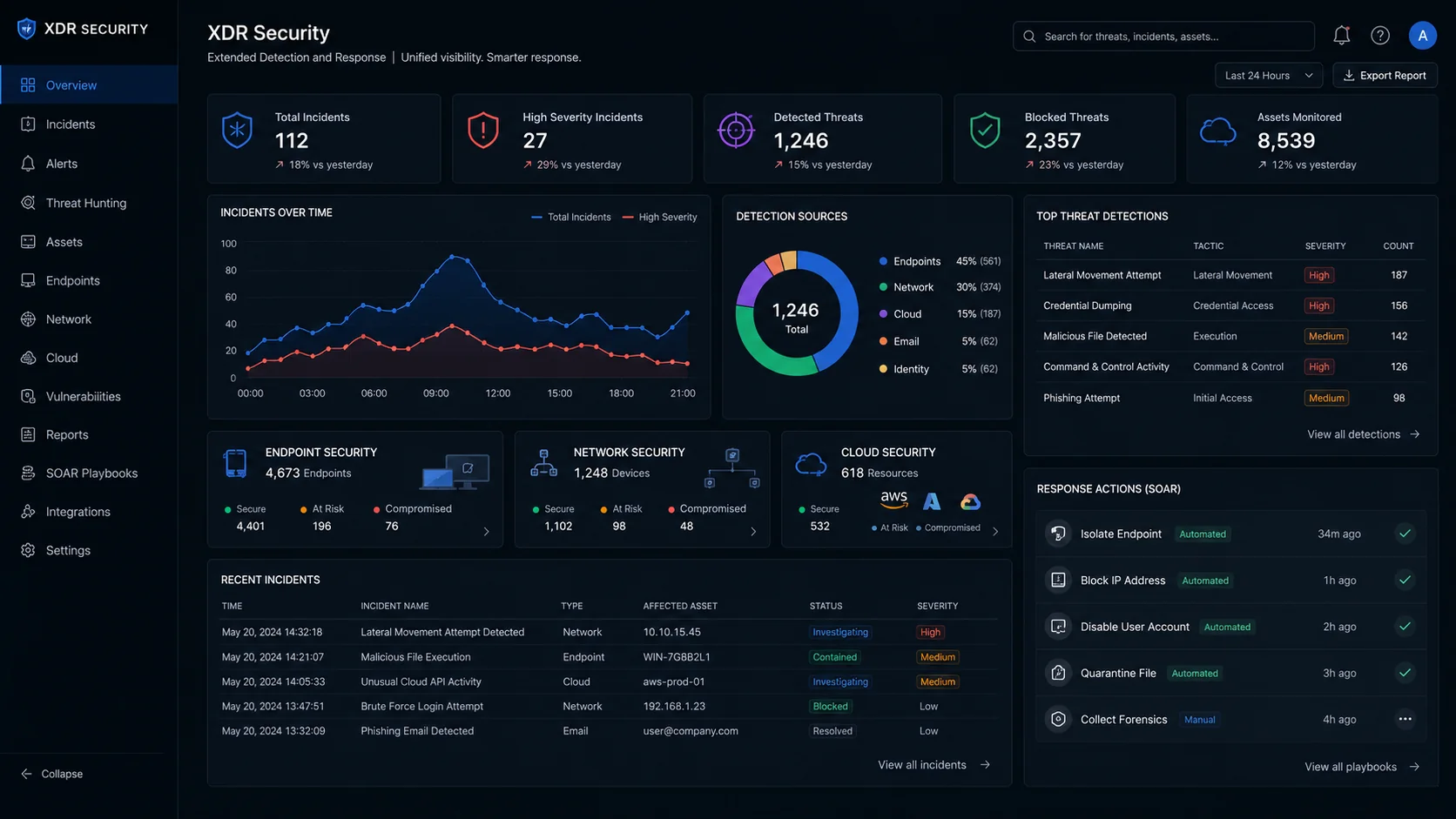
Task: Click the Block IP Address action icon
Action: pos(1058,580)
